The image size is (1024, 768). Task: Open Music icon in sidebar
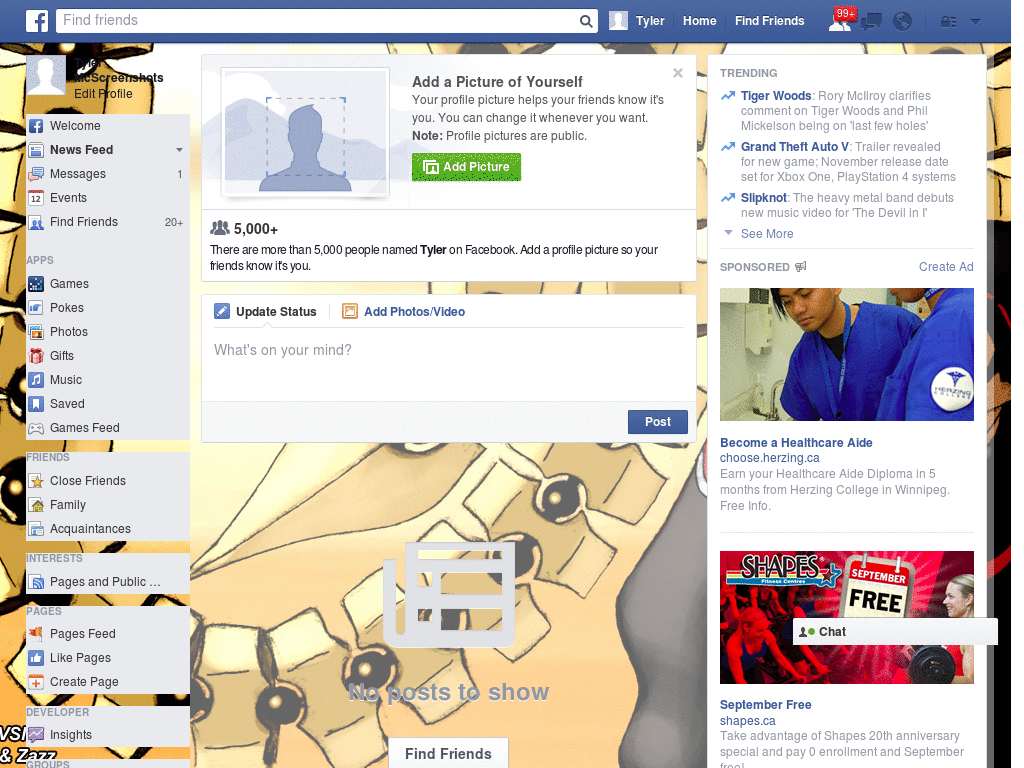pos(36,380)
